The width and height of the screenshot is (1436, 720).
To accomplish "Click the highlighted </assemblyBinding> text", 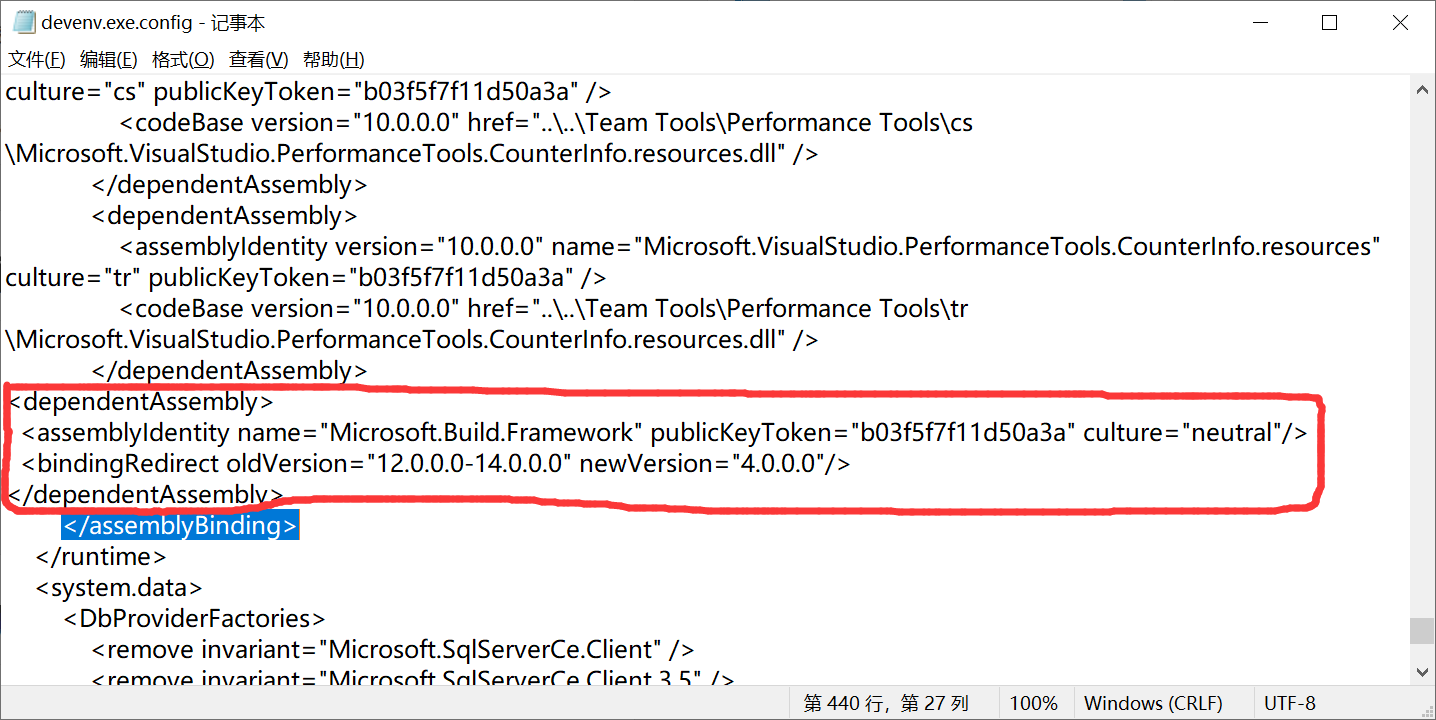I will click(x=180, y=526).
